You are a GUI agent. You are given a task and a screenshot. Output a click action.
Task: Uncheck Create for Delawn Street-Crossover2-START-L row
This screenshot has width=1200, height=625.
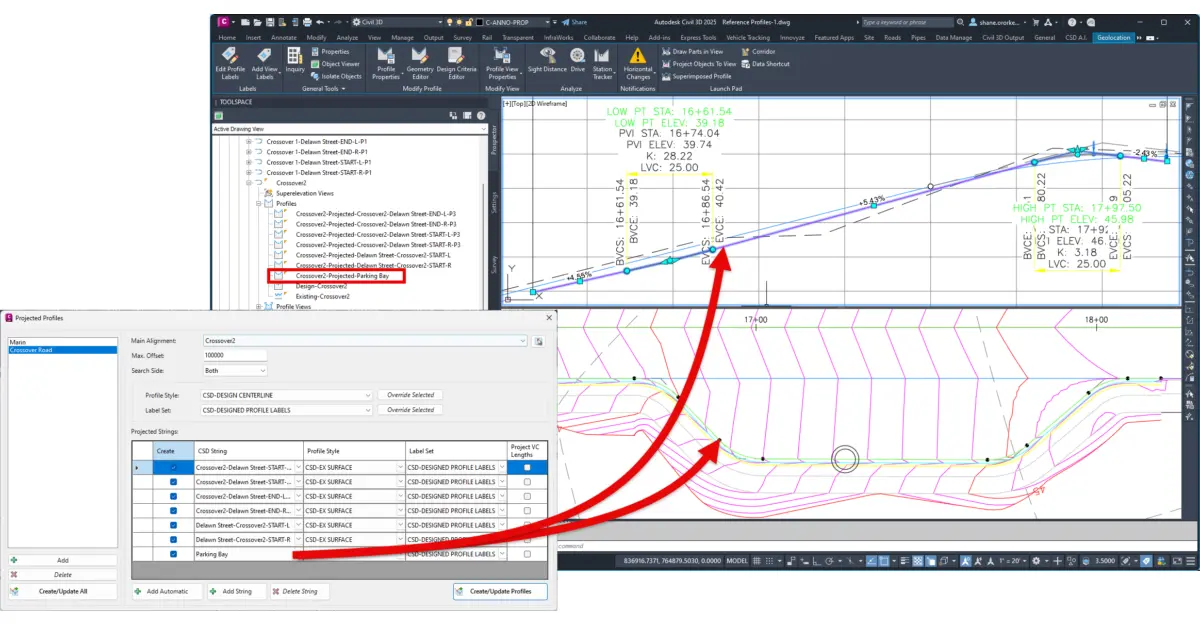pyautogui.click(x=174, y=525)
